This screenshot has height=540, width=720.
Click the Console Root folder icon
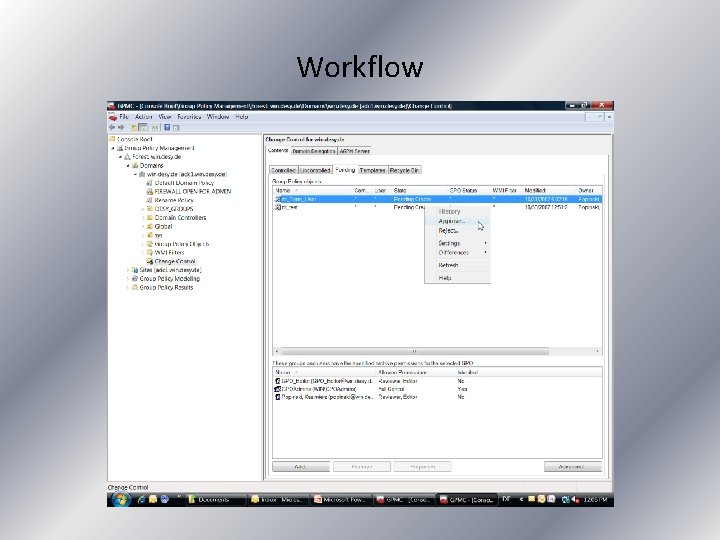click(x=112, y=139)
